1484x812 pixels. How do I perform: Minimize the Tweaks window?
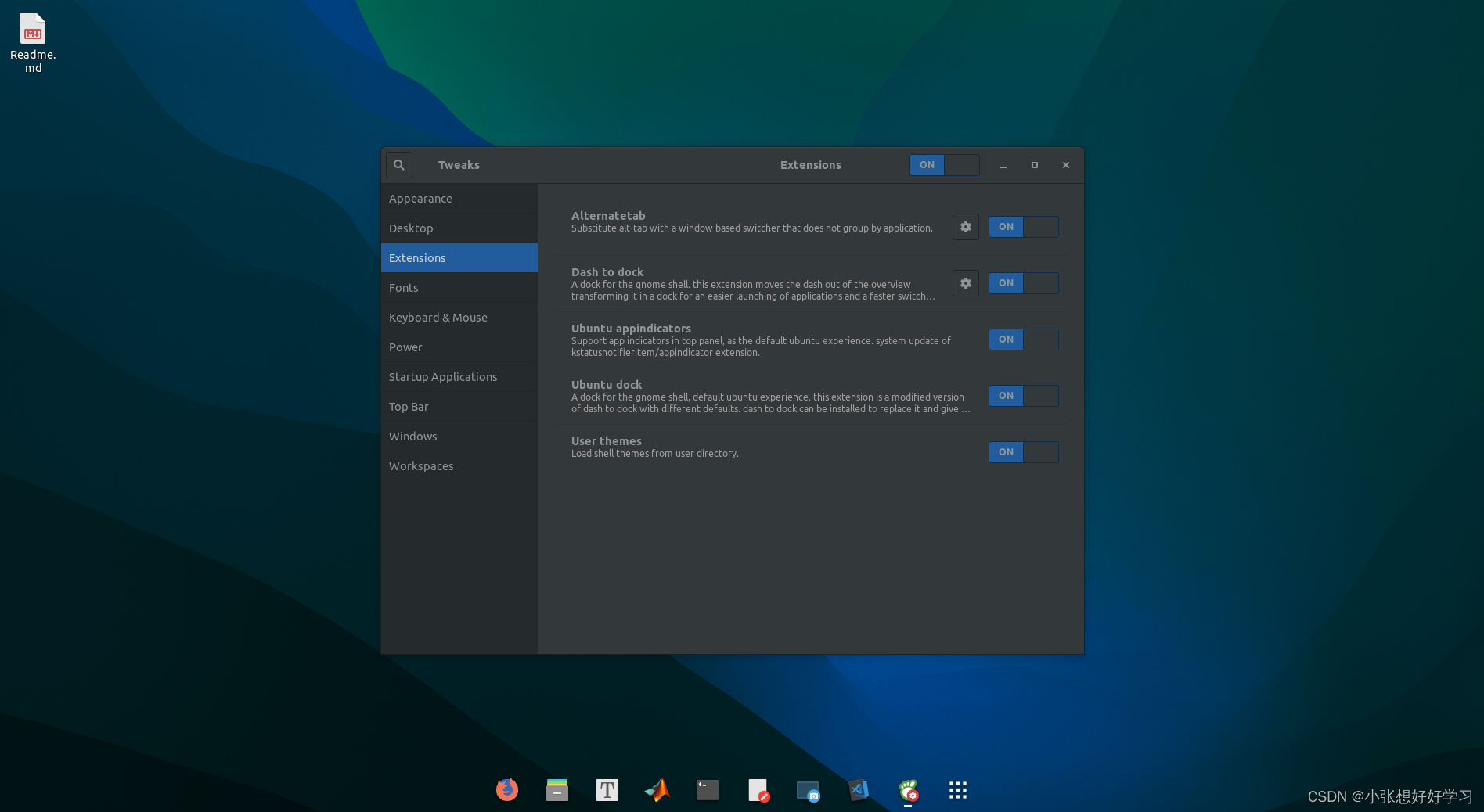[x=1003, y=165]
